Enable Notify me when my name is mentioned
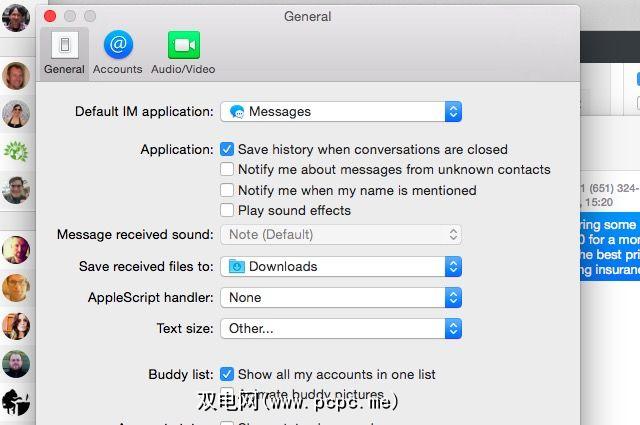This screenshot has width=640, height=425. (227, 190)
